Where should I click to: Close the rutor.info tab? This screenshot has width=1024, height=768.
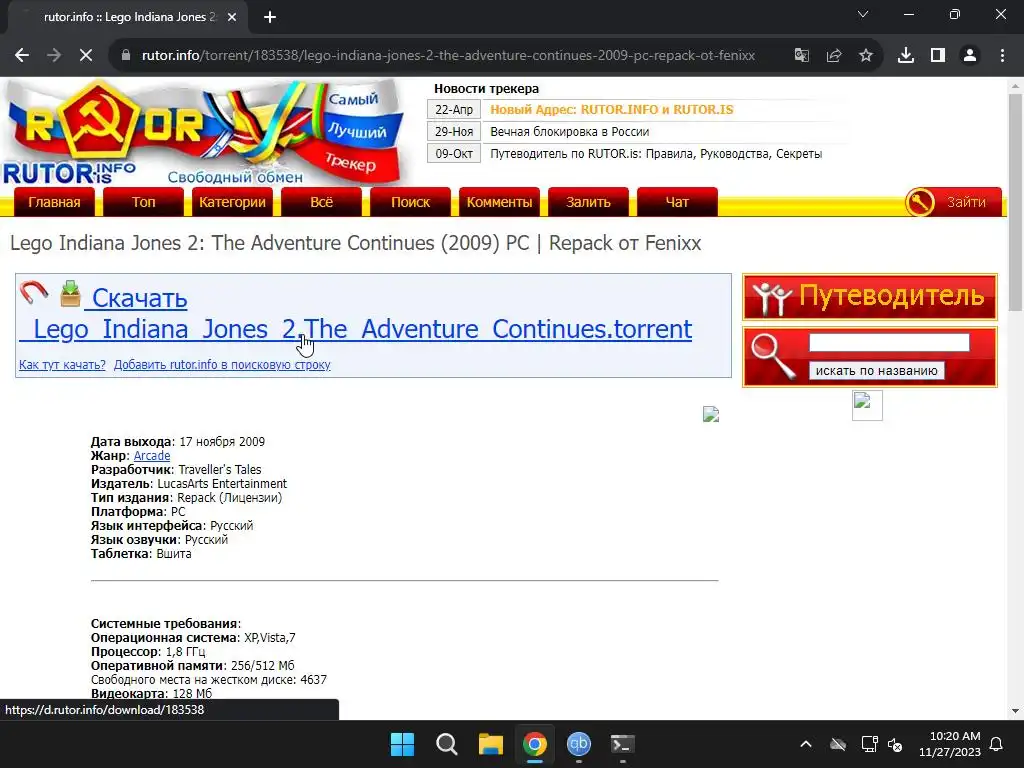[x=232, y=17]
